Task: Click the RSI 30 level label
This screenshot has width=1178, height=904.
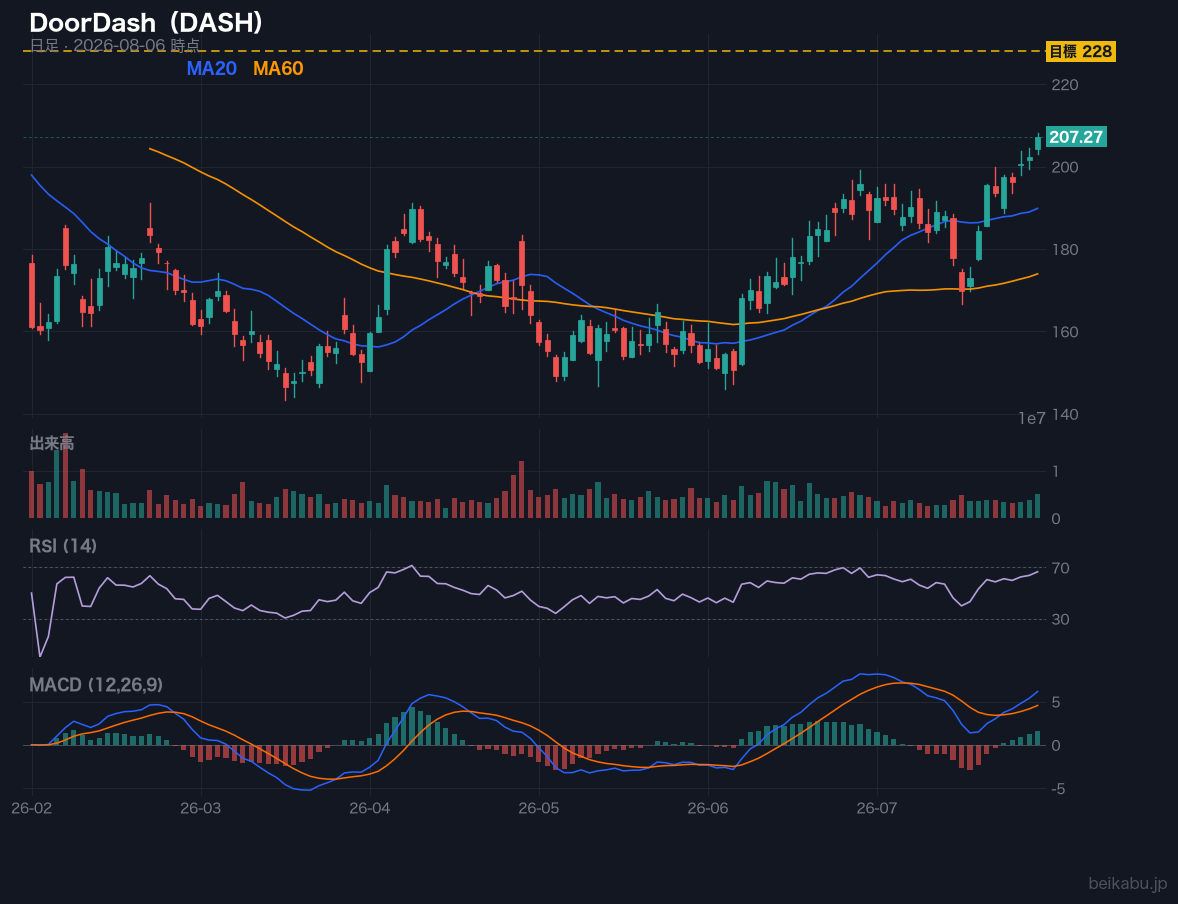Action: (1060, 619)
